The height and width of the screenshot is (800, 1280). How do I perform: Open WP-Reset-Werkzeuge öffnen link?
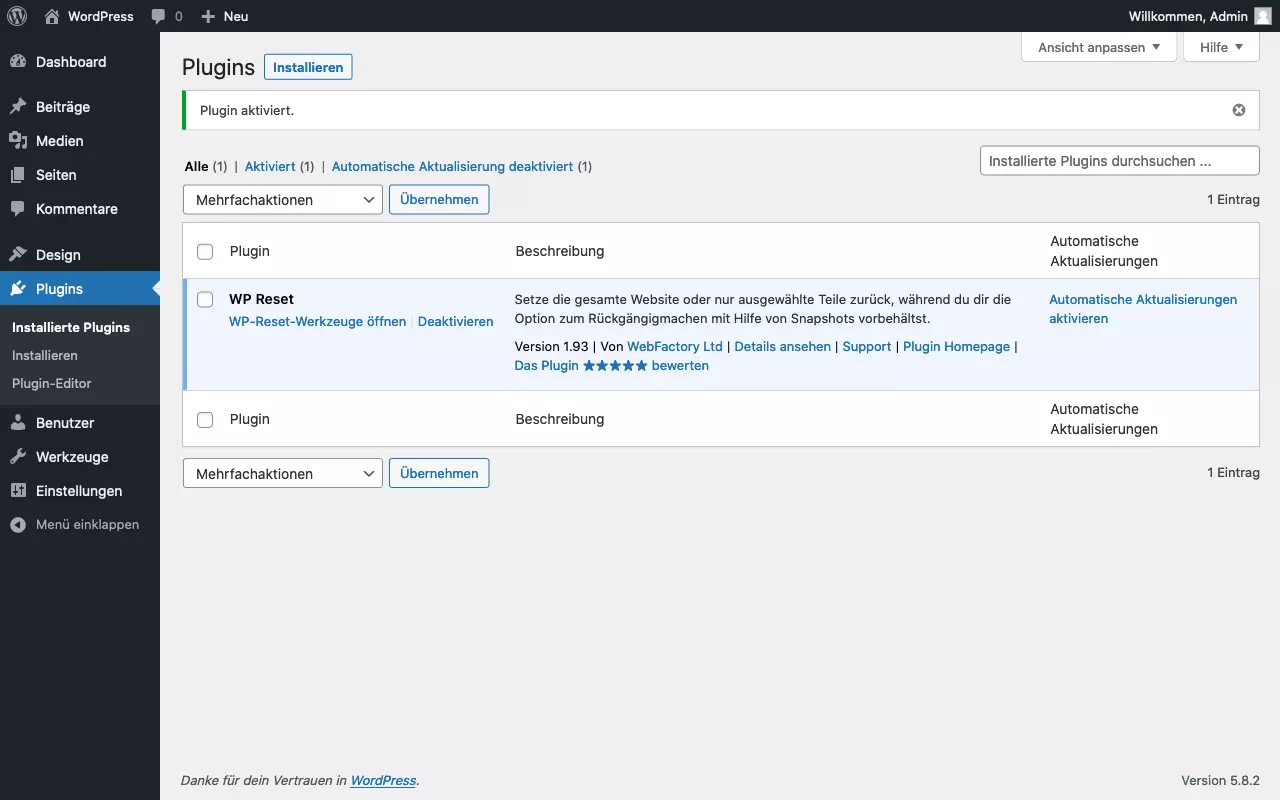tap(318, 322)
